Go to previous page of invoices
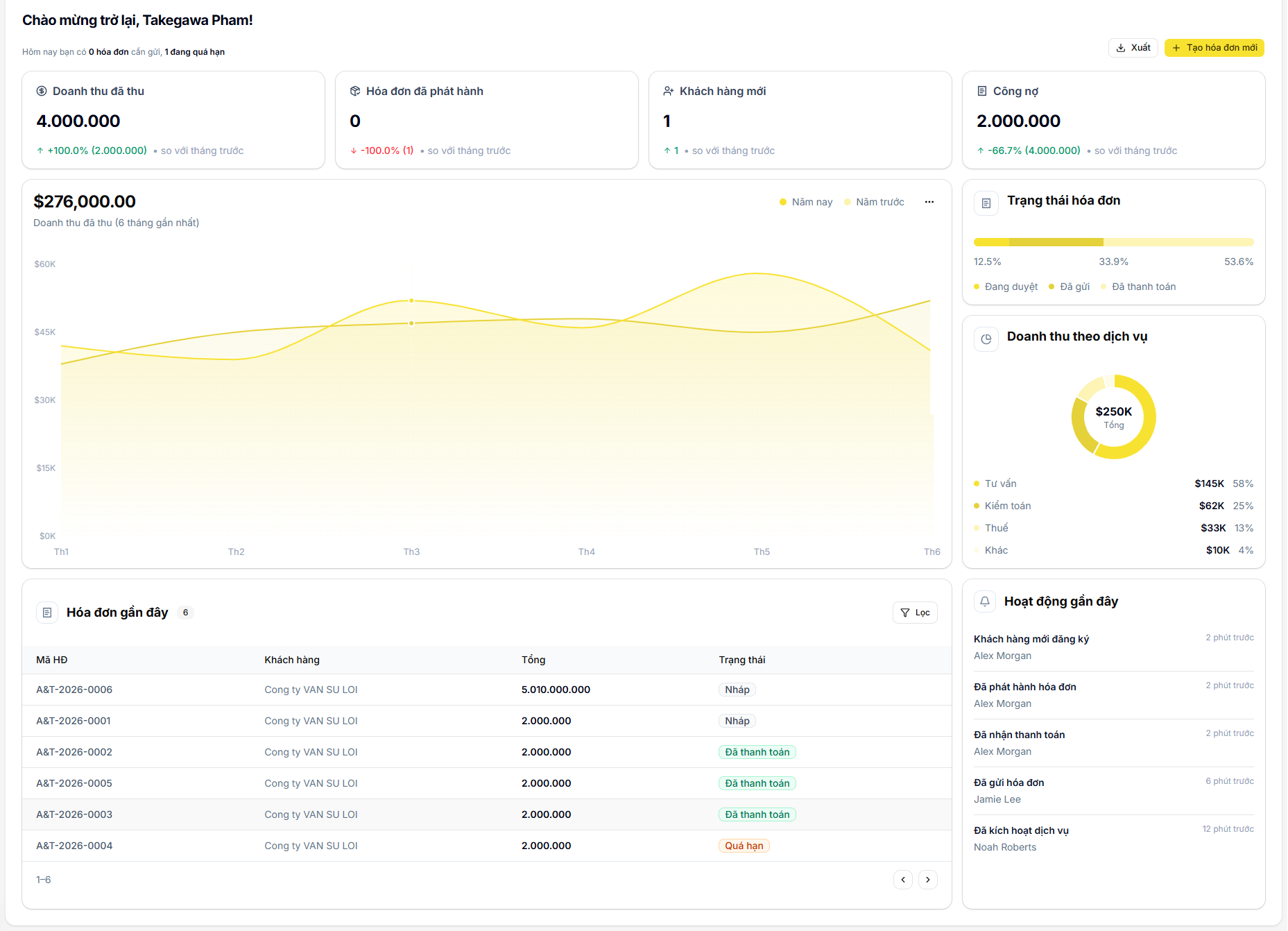Viewport: 1288px width, 931px height. [x=902, y=880]
